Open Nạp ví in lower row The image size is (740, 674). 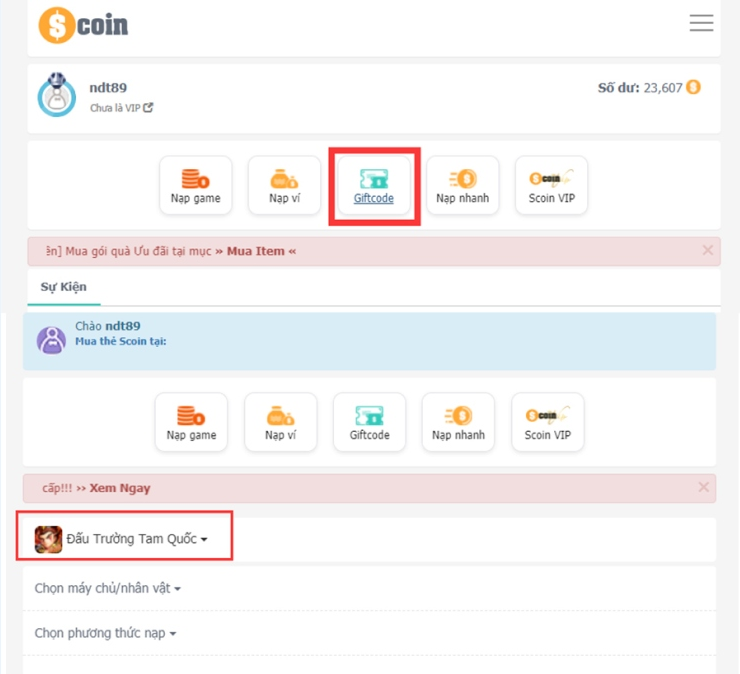pos(281,422)
